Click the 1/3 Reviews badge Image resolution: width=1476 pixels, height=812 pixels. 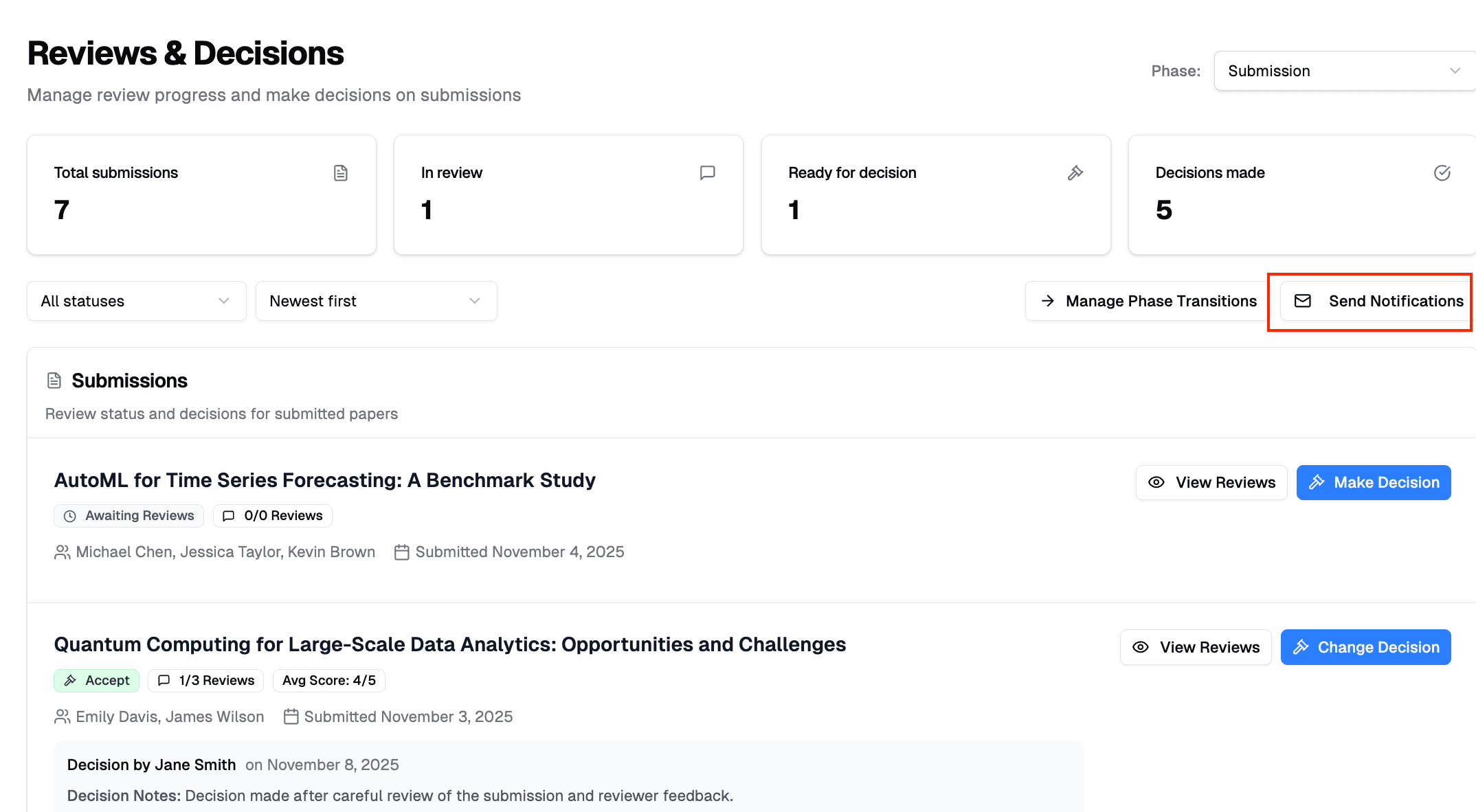tap(206, 680)
